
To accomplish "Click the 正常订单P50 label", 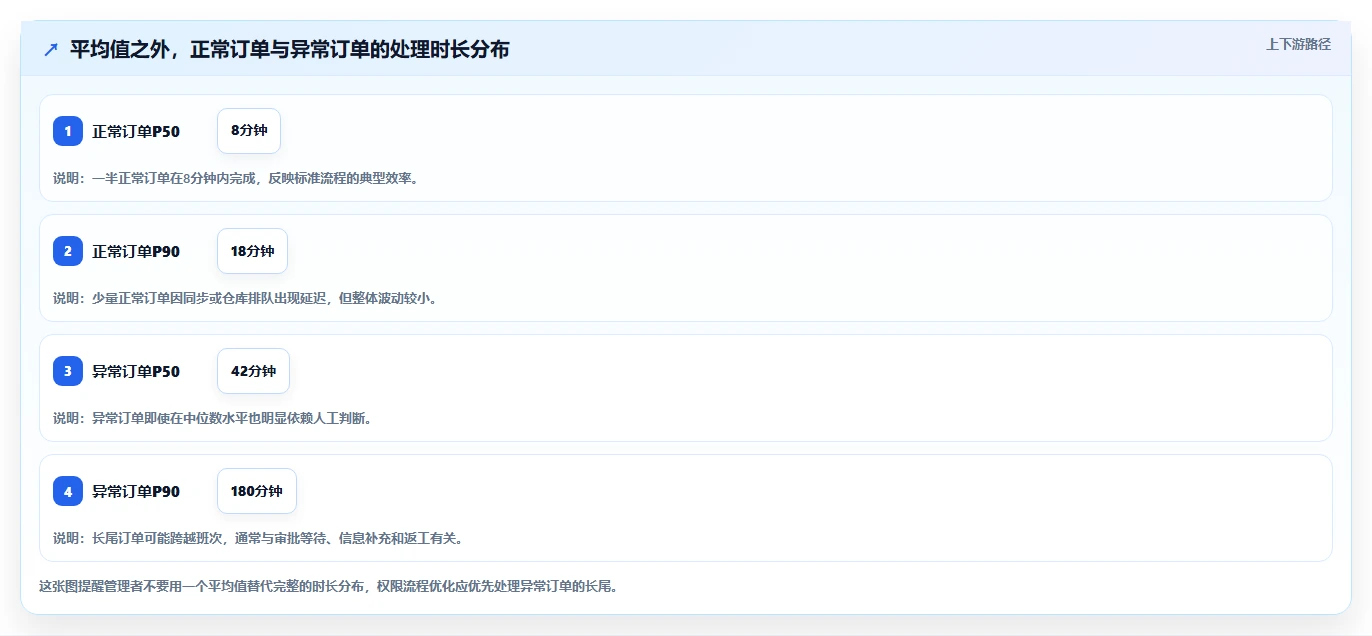I will point(136,131).
